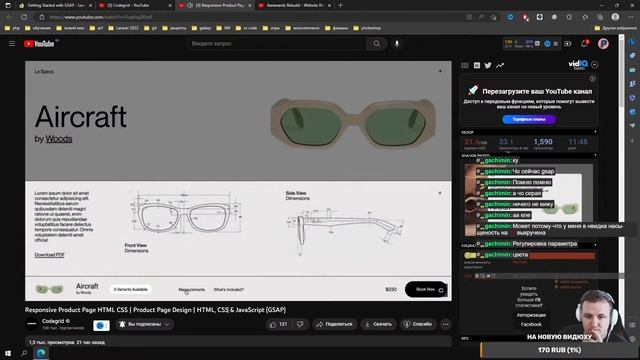Screen dimensions: 640x360
Task: Open the Laravel 2022 bookmarks folder
Action: pos(124,28)
